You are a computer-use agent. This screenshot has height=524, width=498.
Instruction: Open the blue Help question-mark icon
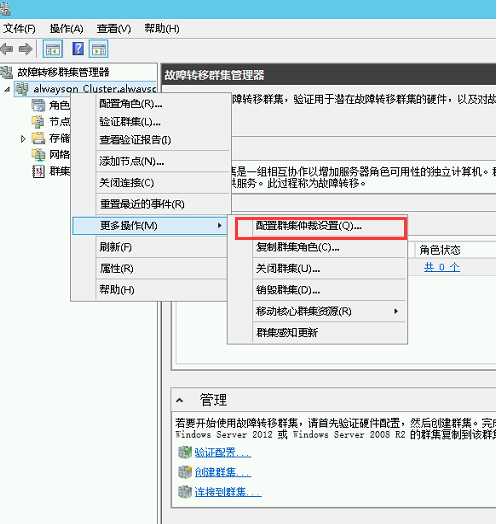point(78,49)
